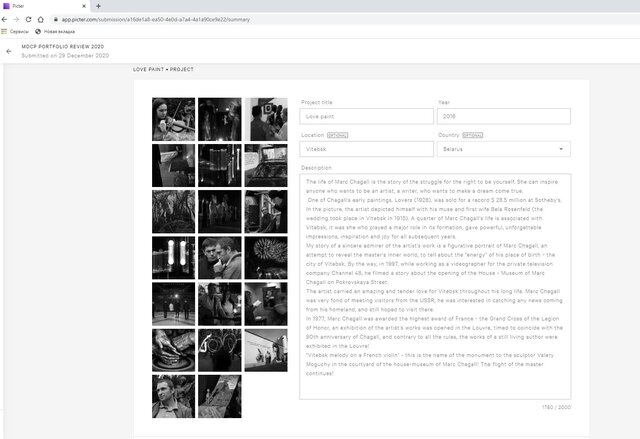Viewport: 640px width, 439px height.
Task: Click the padlock site info icon
Action: tap(56, 19)
